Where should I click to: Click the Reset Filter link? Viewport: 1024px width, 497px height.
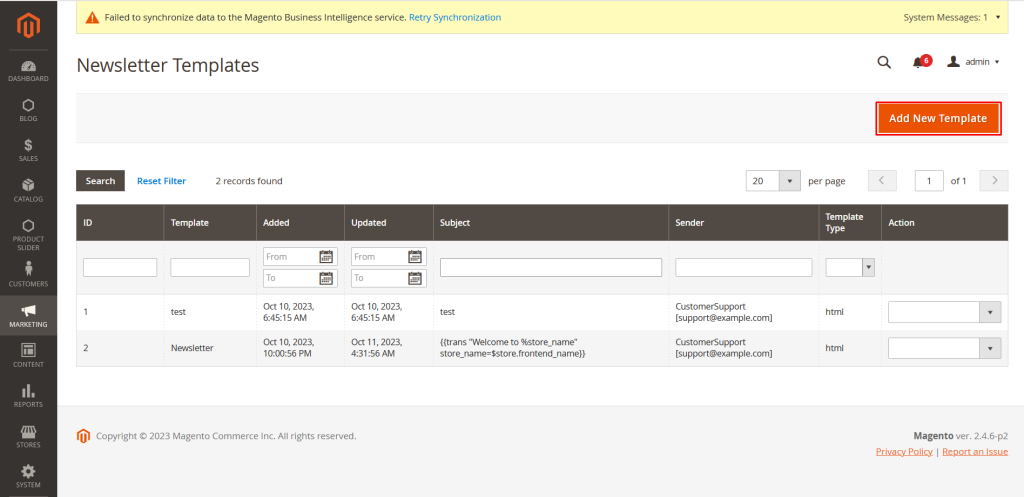click(161, 181)
